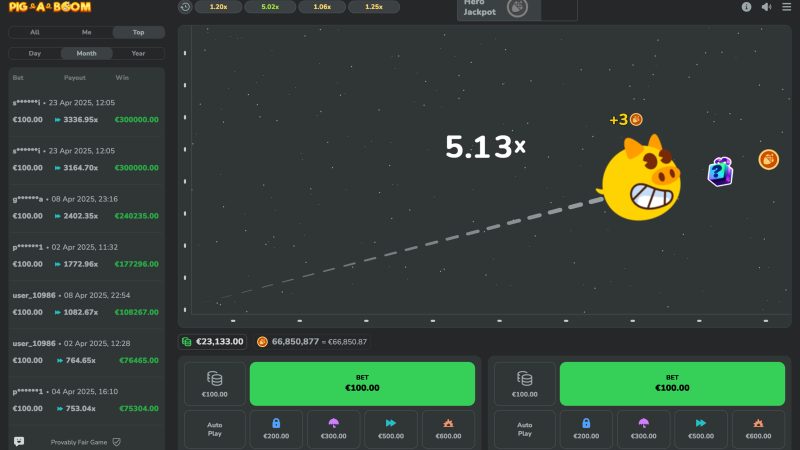Select the Month filter
Viewport: 800px width, 450px height.
coord(86,53)
